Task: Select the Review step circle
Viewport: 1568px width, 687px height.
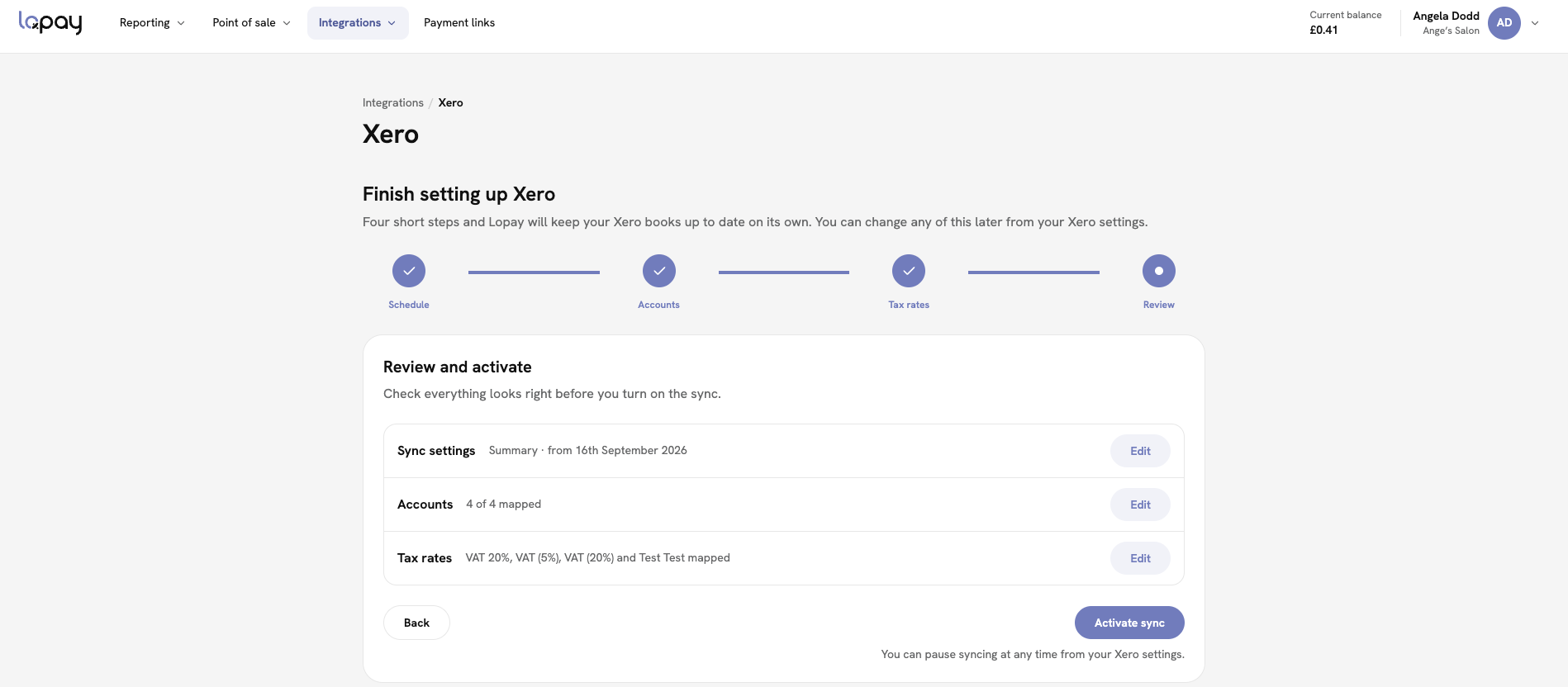Action: [1159, 271]
